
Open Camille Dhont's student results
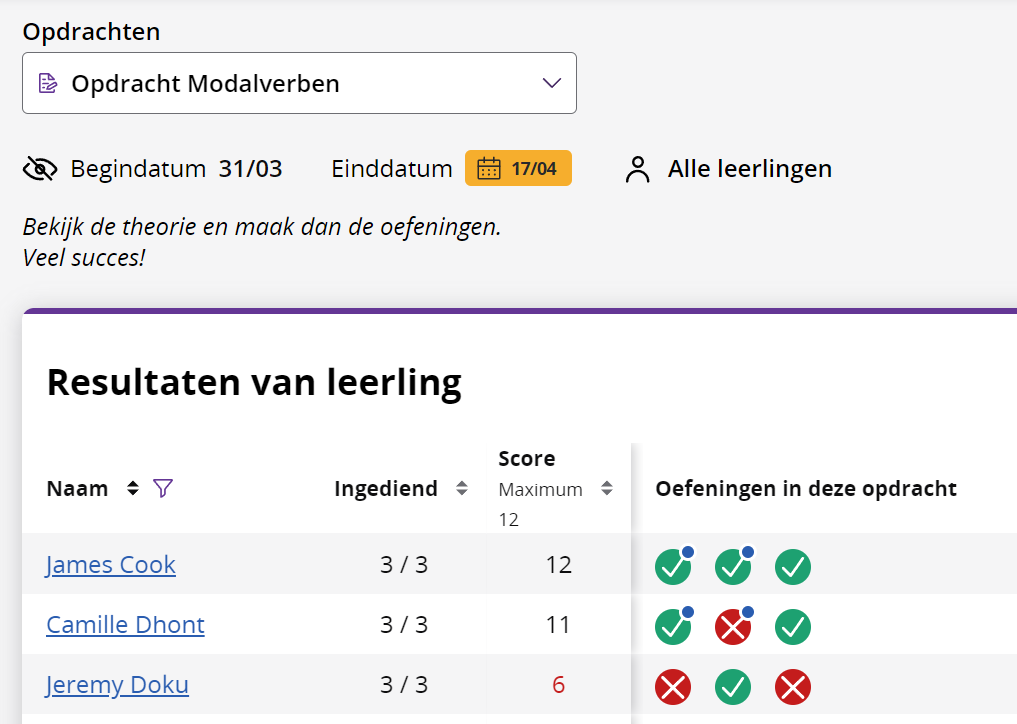tap(125, 625)
